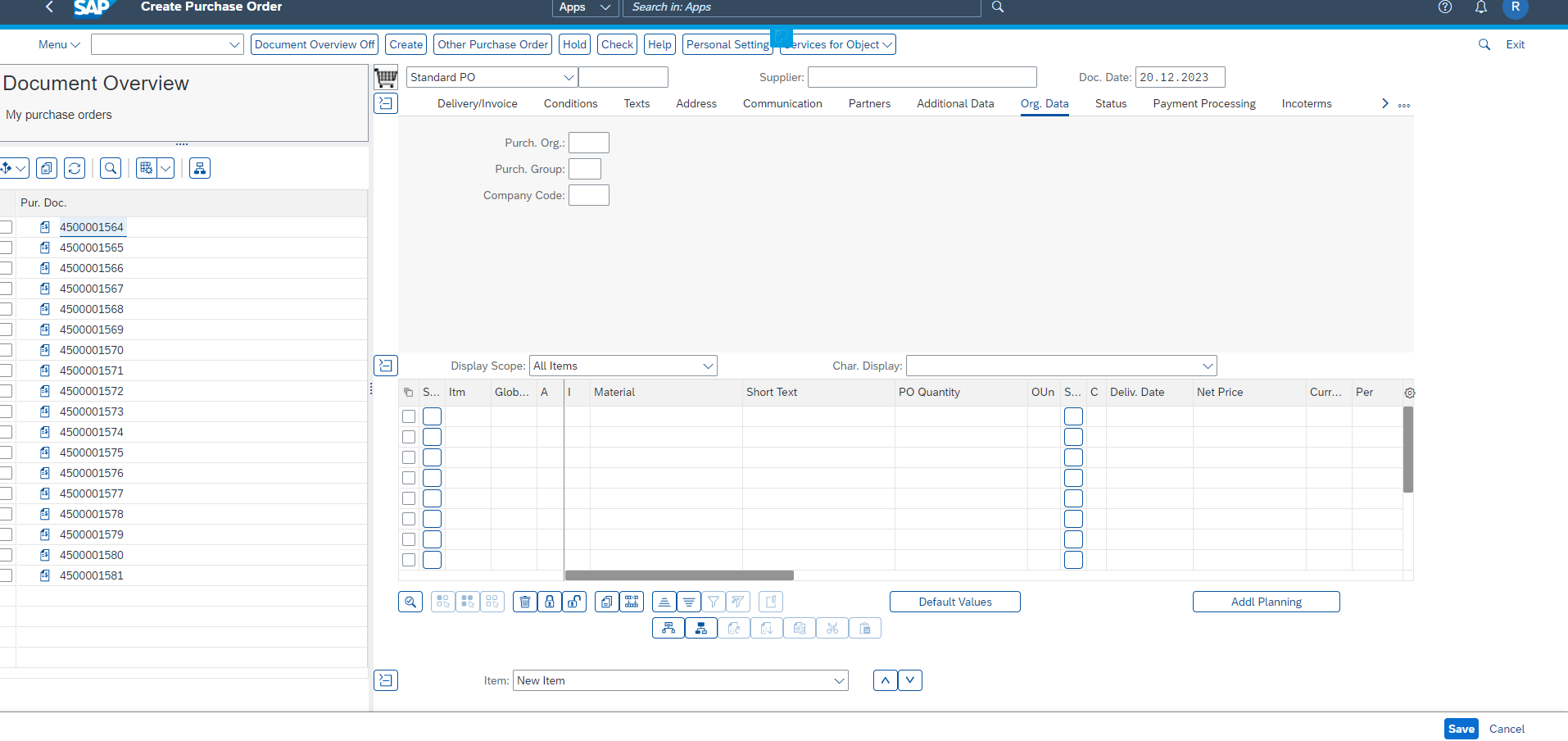
Task: Sort items ascending using the sort icon
Action: pos(664,601)
